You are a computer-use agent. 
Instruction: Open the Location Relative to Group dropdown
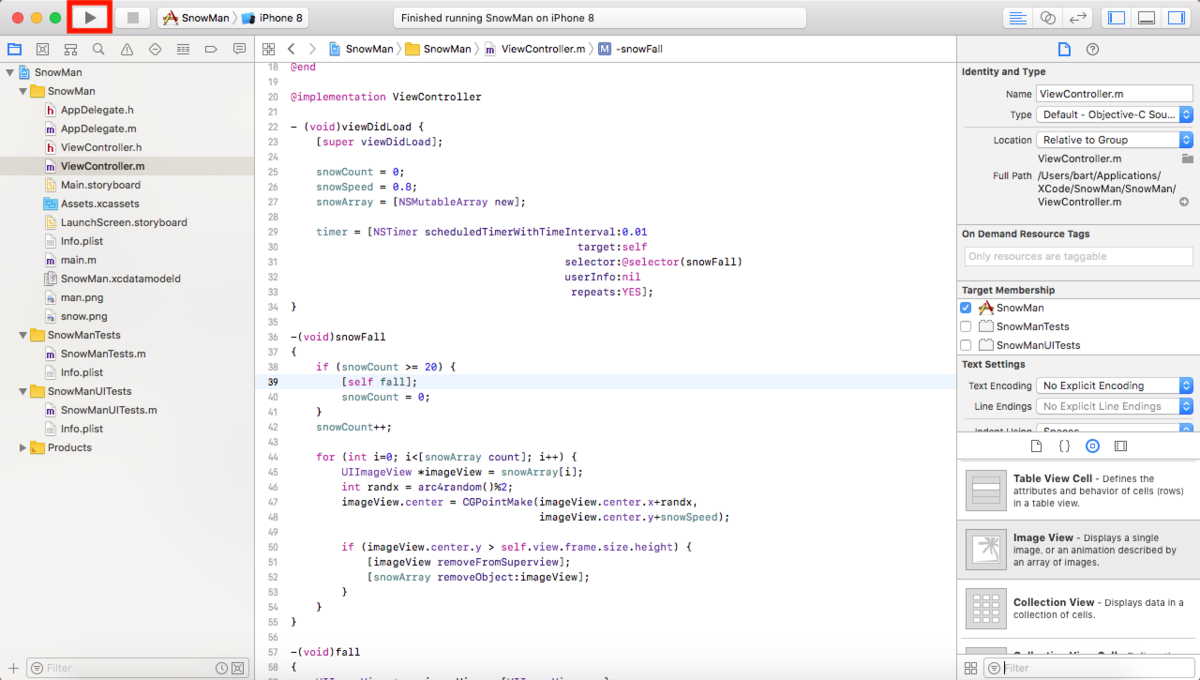[x=1115, y=140]
